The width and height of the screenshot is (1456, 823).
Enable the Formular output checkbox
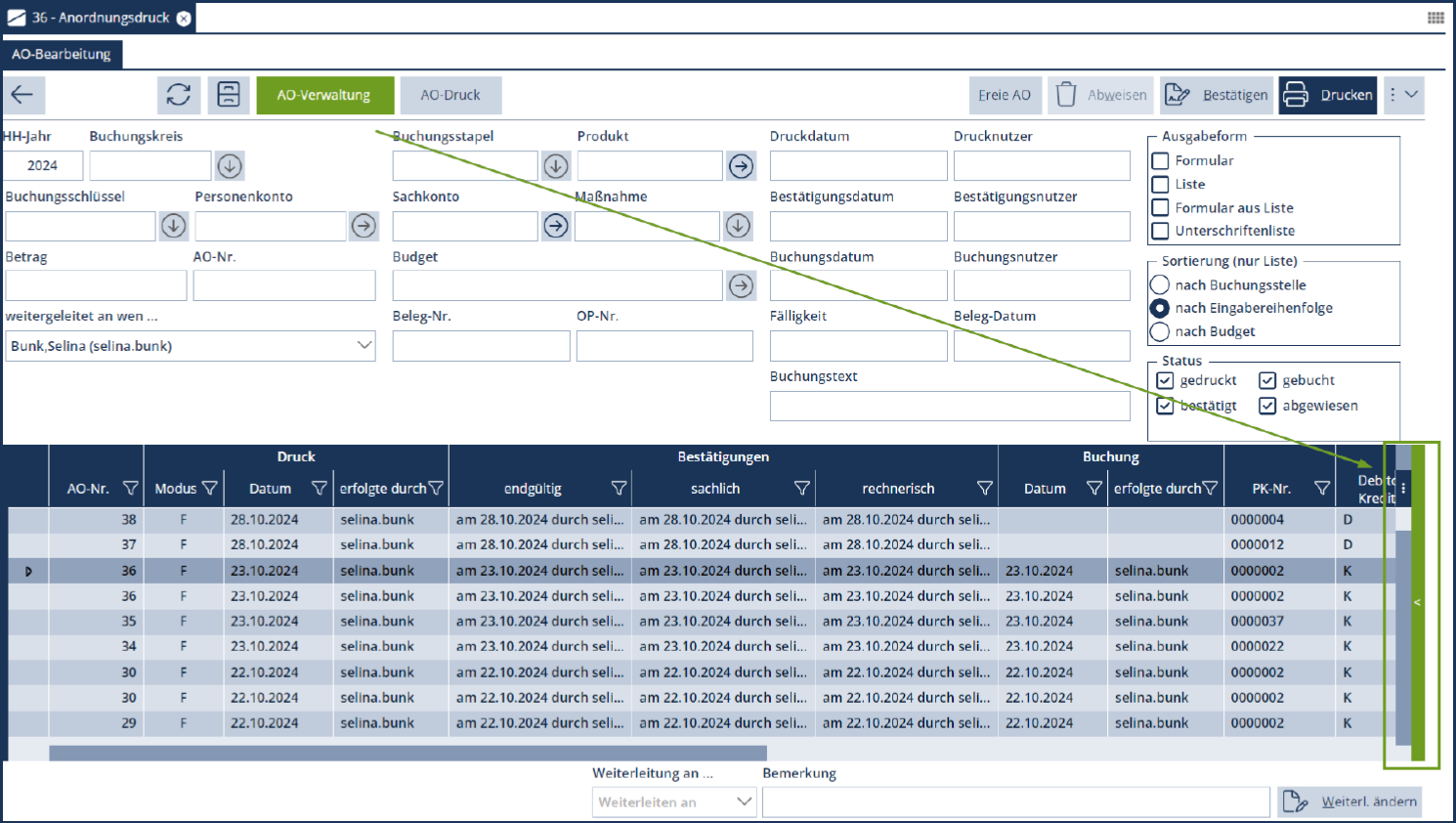tap(1161, 161)
